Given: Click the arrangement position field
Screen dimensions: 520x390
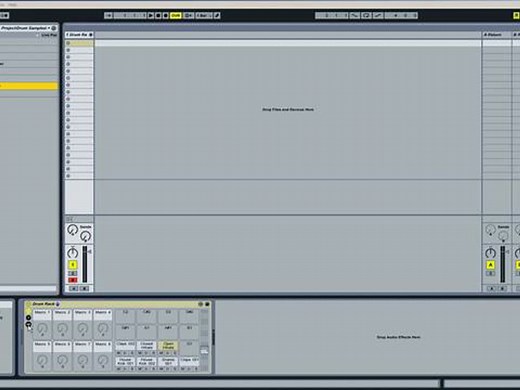Looking at the screenshot, I should [130, 15].
